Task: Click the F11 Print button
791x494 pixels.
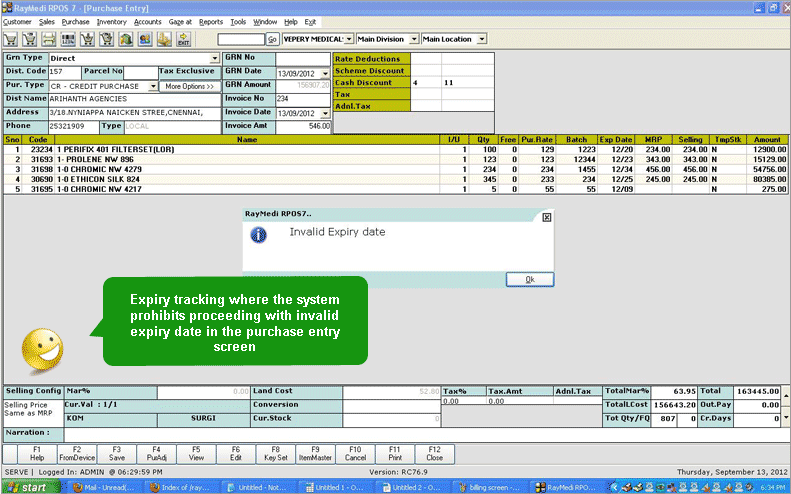Action: pos(395,454)
